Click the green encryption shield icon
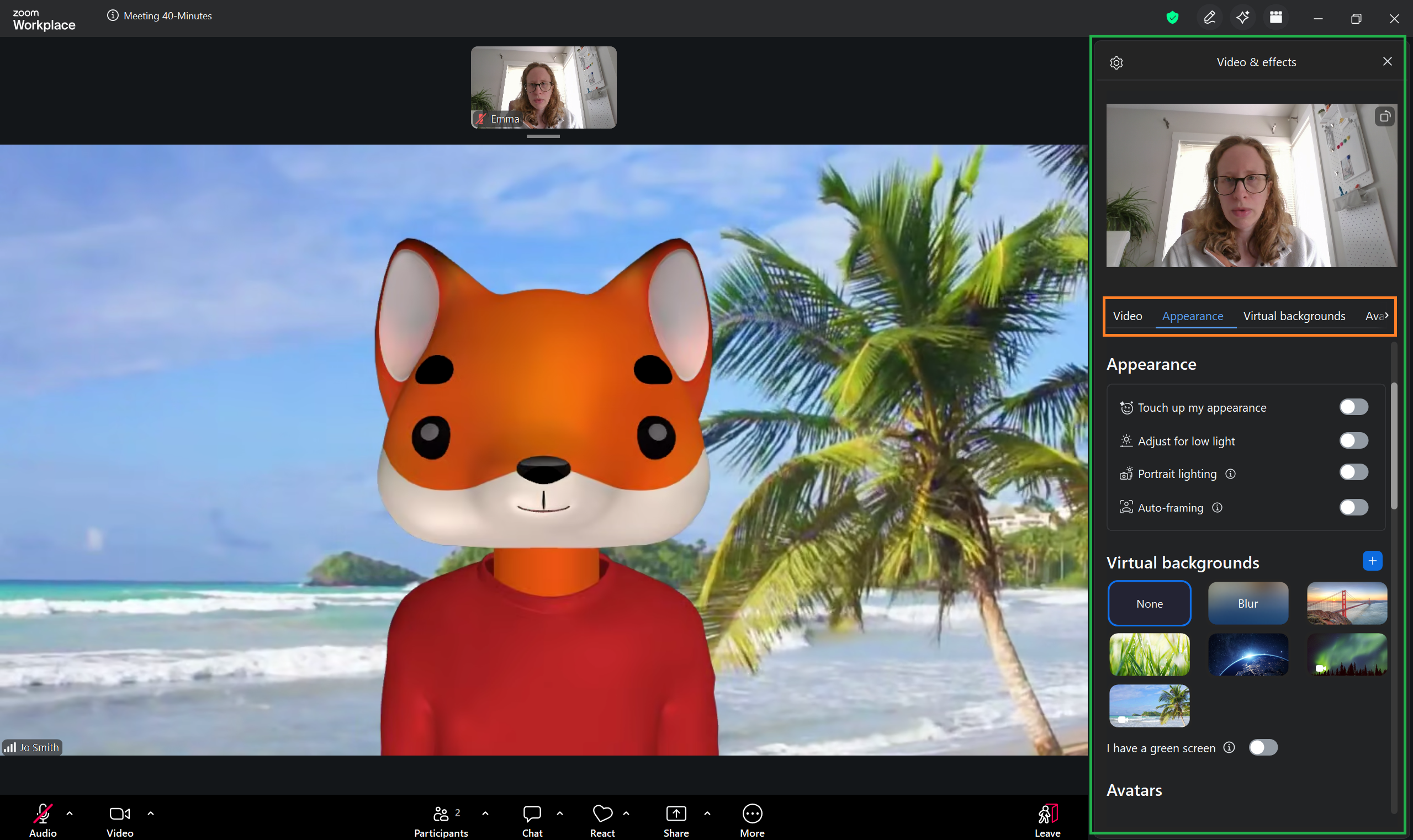The height and width of the screenshot is (840, 1413). (1172, 18)
